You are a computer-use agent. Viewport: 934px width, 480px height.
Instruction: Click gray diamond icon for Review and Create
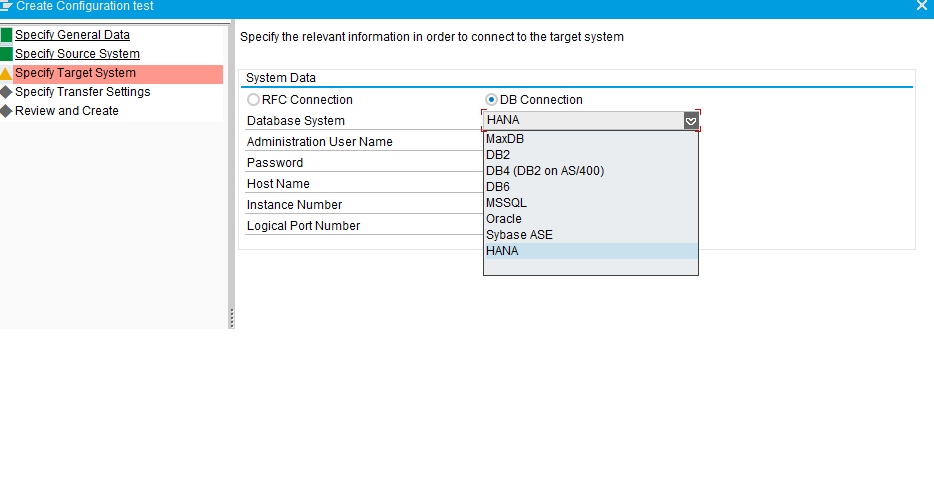coord(6,111)
